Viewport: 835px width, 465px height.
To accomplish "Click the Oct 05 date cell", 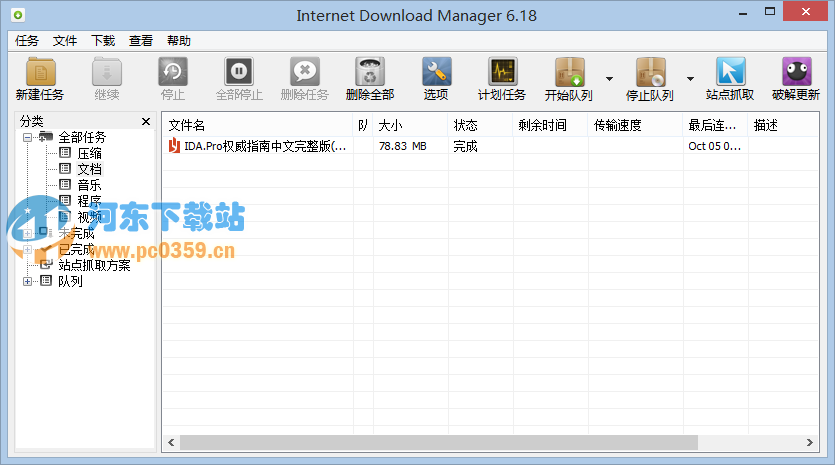I will [x=714, y=146].
